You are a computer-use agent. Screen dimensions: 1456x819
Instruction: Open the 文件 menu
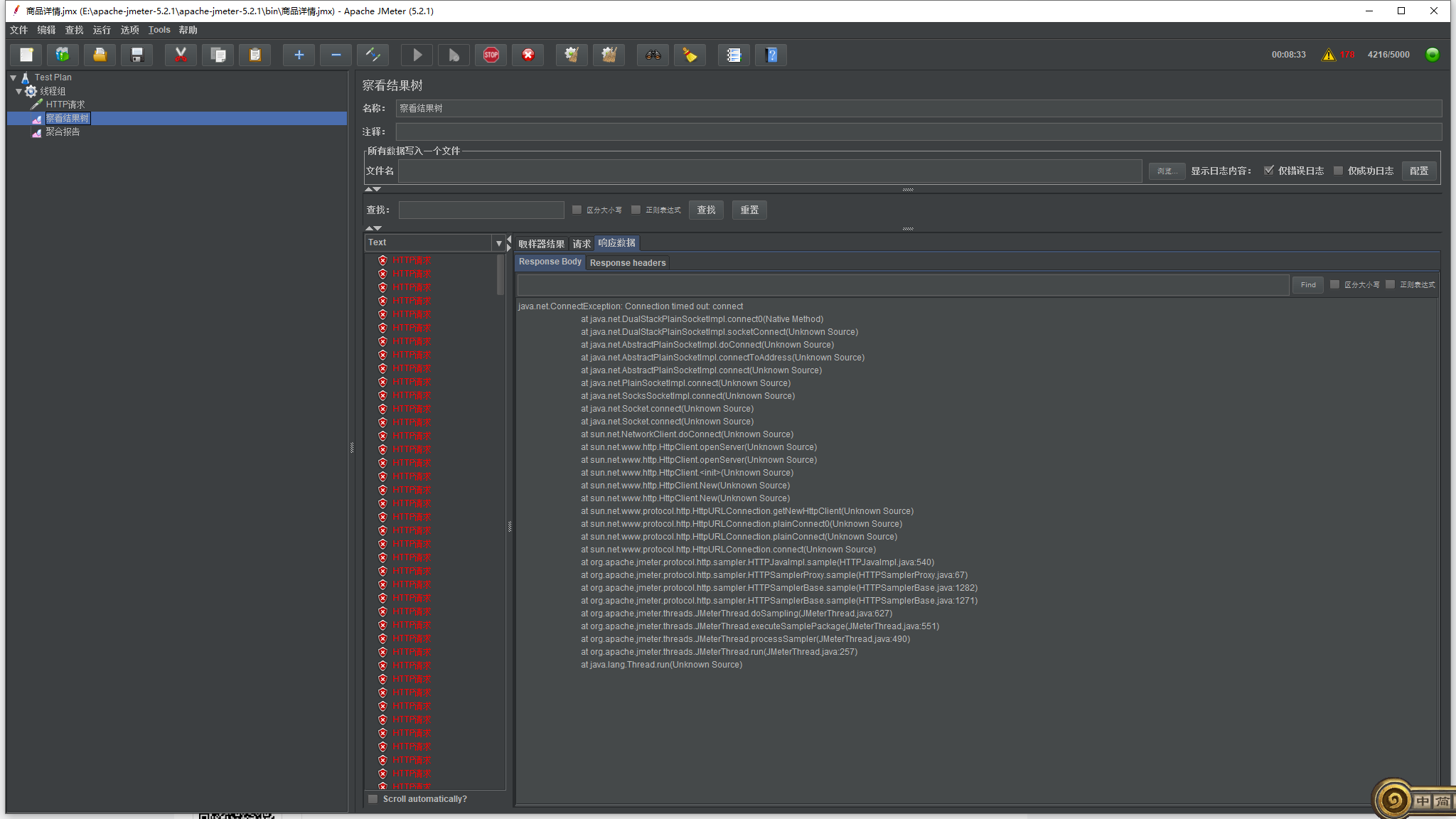click(x=19, y=30)
